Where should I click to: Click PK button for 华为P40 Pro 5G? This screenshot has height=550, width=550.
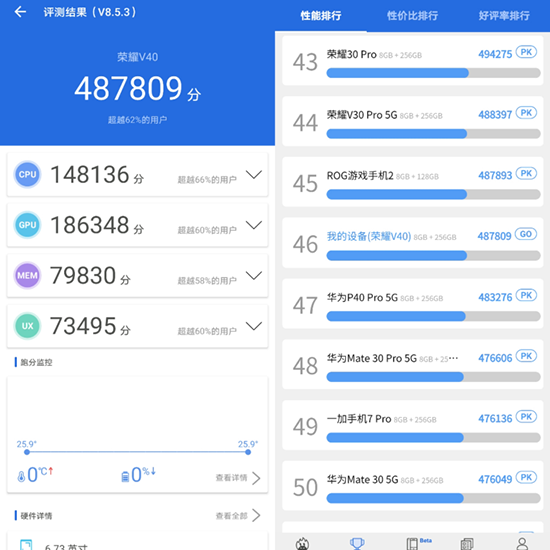tap(526, 295)
